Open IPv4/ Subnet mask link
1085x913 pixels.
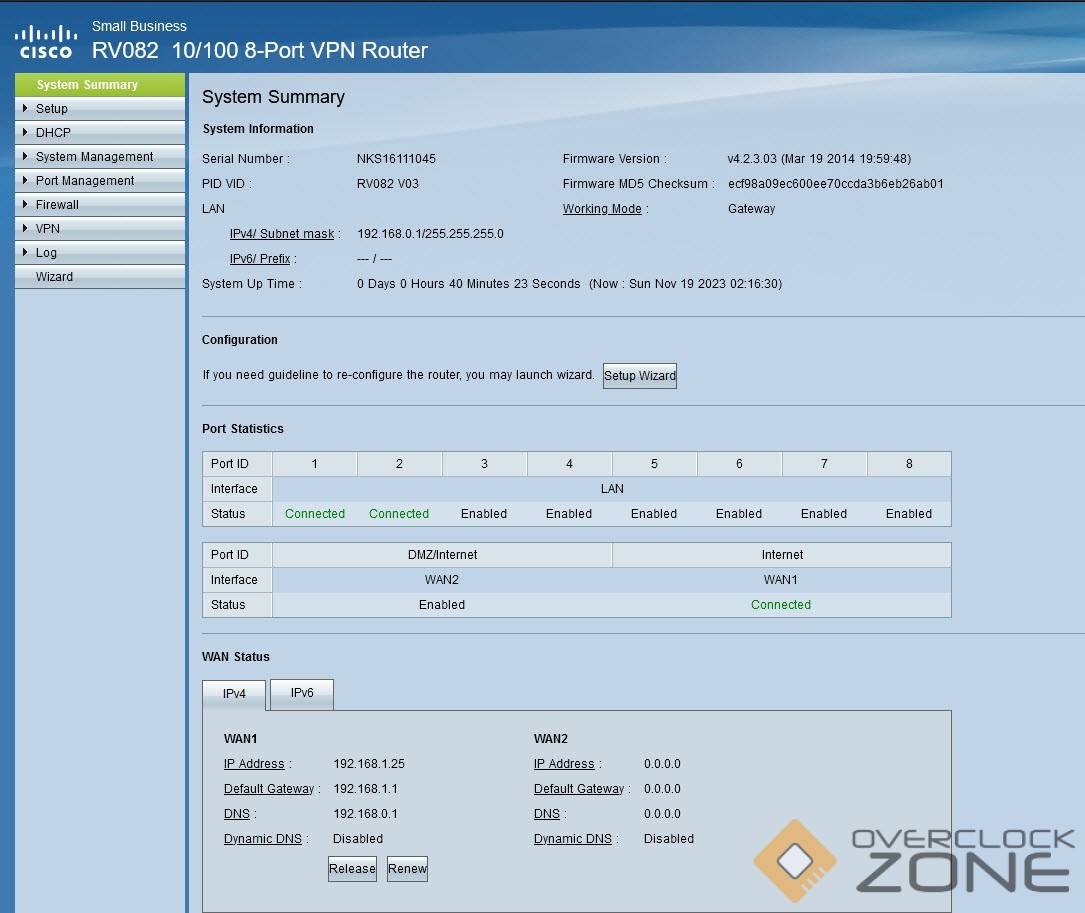pyautogui.click(x=282, y=234)
